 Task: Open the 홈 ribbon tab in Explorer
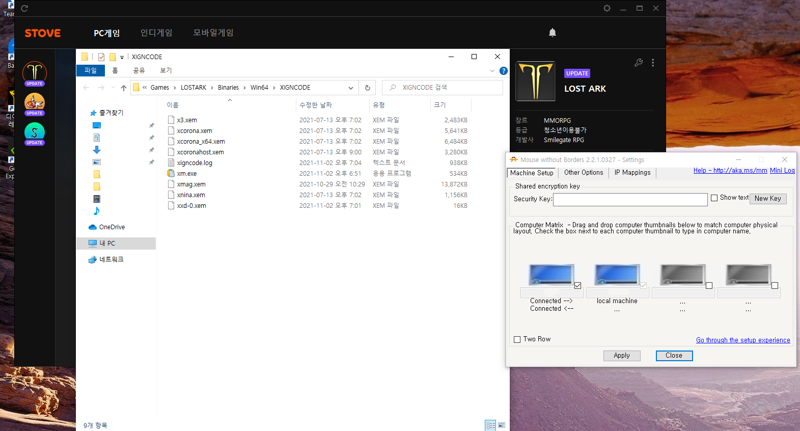tap(115, 70)
